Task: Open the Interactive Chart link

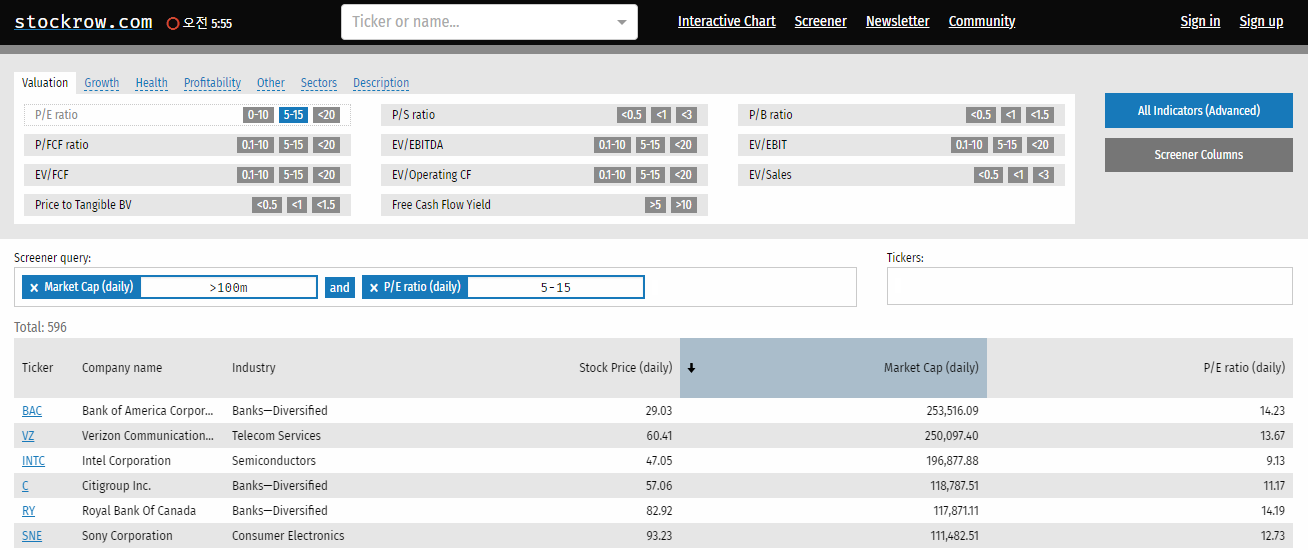Action: click(x=727, y=21)
